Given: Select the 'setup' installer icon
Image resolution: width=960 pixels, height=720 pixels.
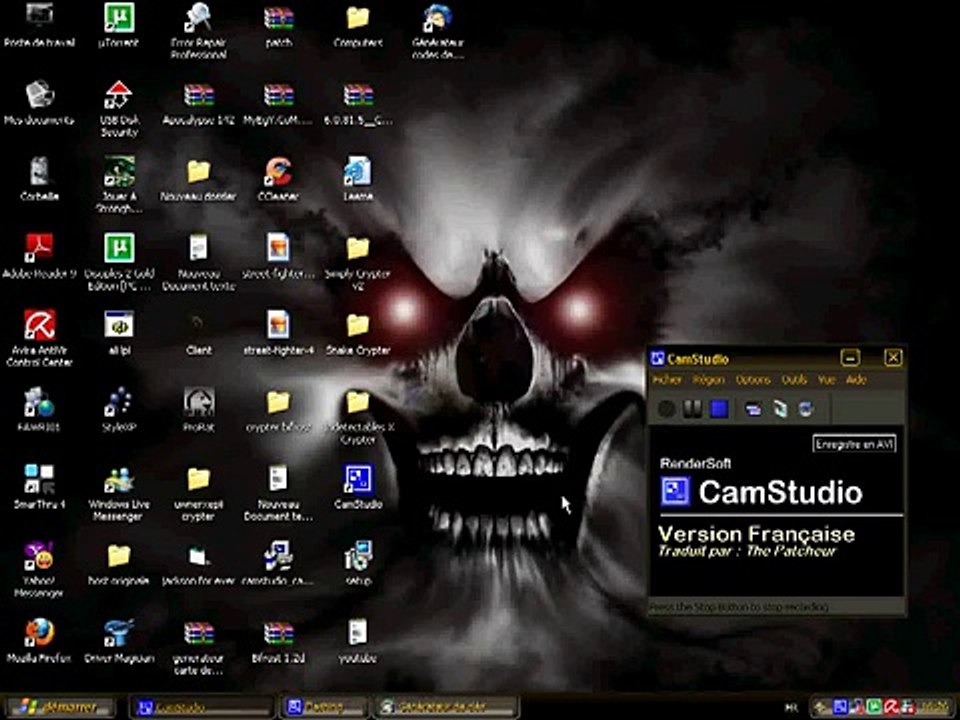Looking at the screenshot, I should [358, 563].
